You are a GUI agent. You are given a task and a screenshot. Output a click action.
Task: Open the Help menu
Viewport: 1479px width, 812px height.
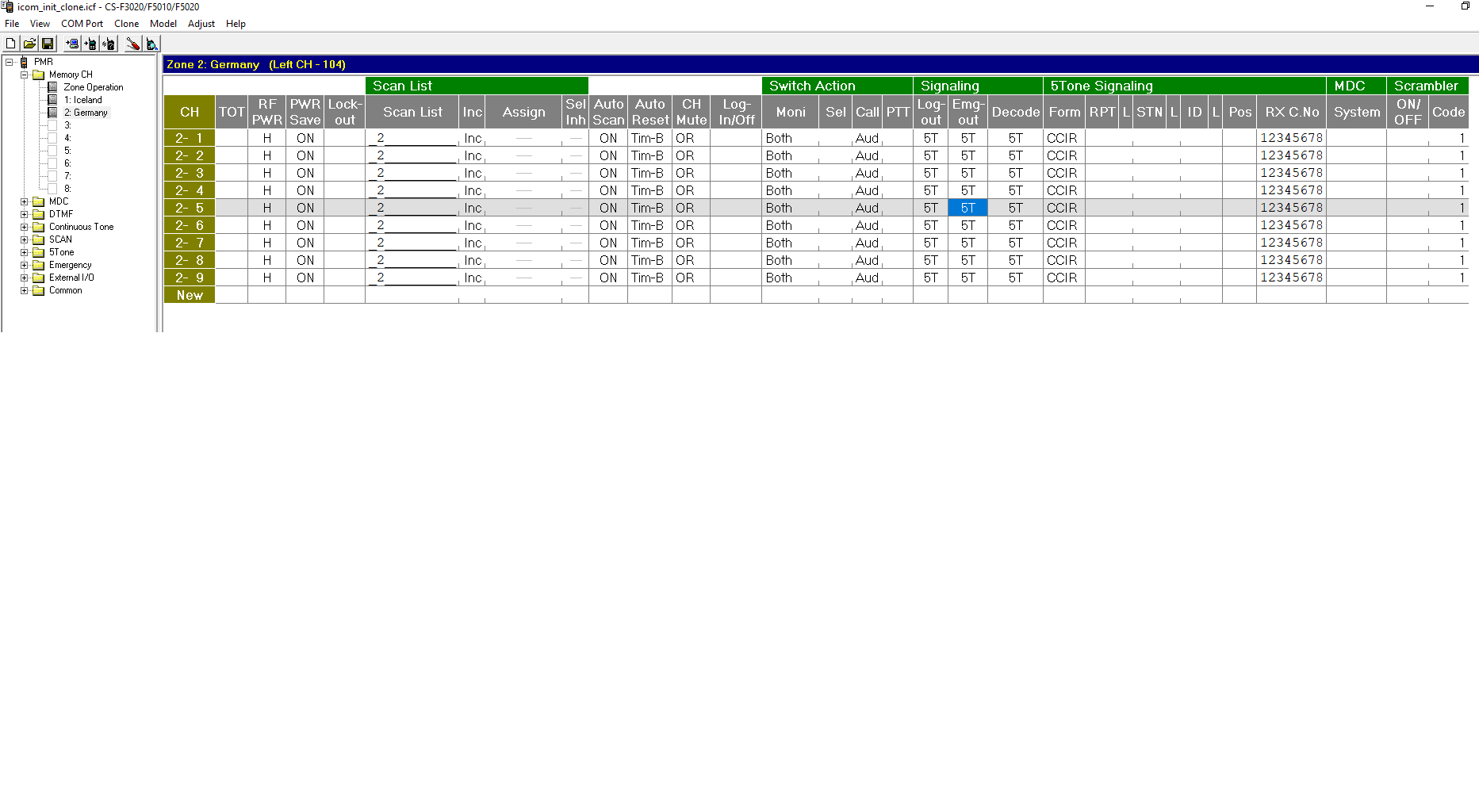pos(236,24)
